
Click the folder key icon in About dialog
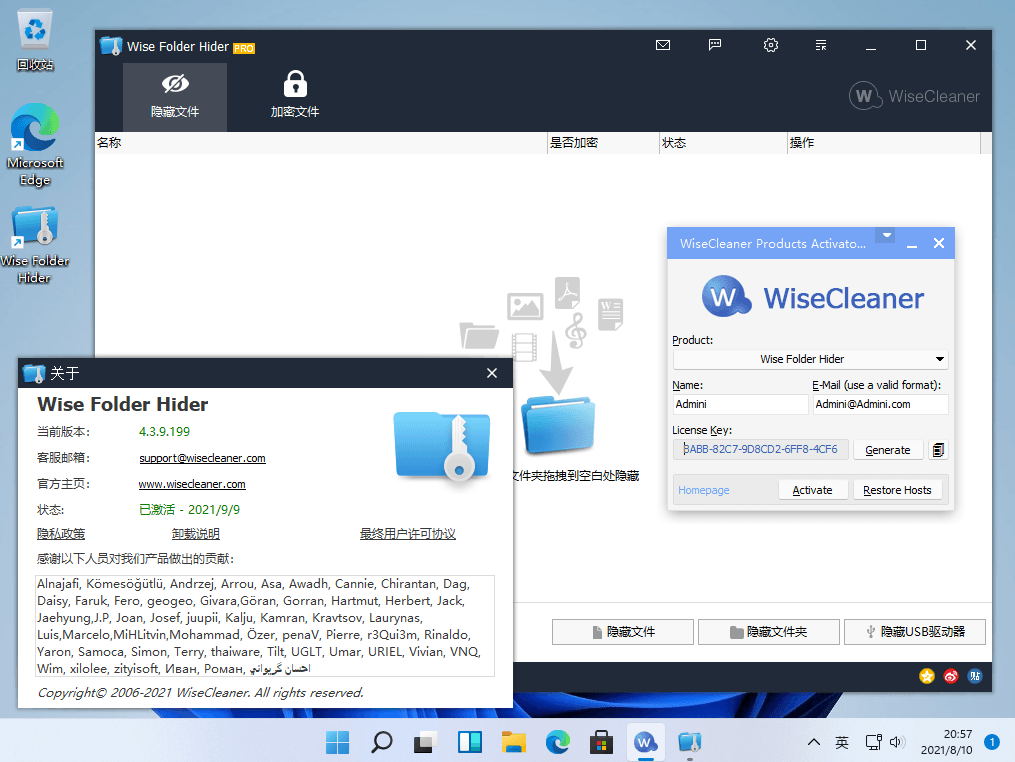point(441,446)
